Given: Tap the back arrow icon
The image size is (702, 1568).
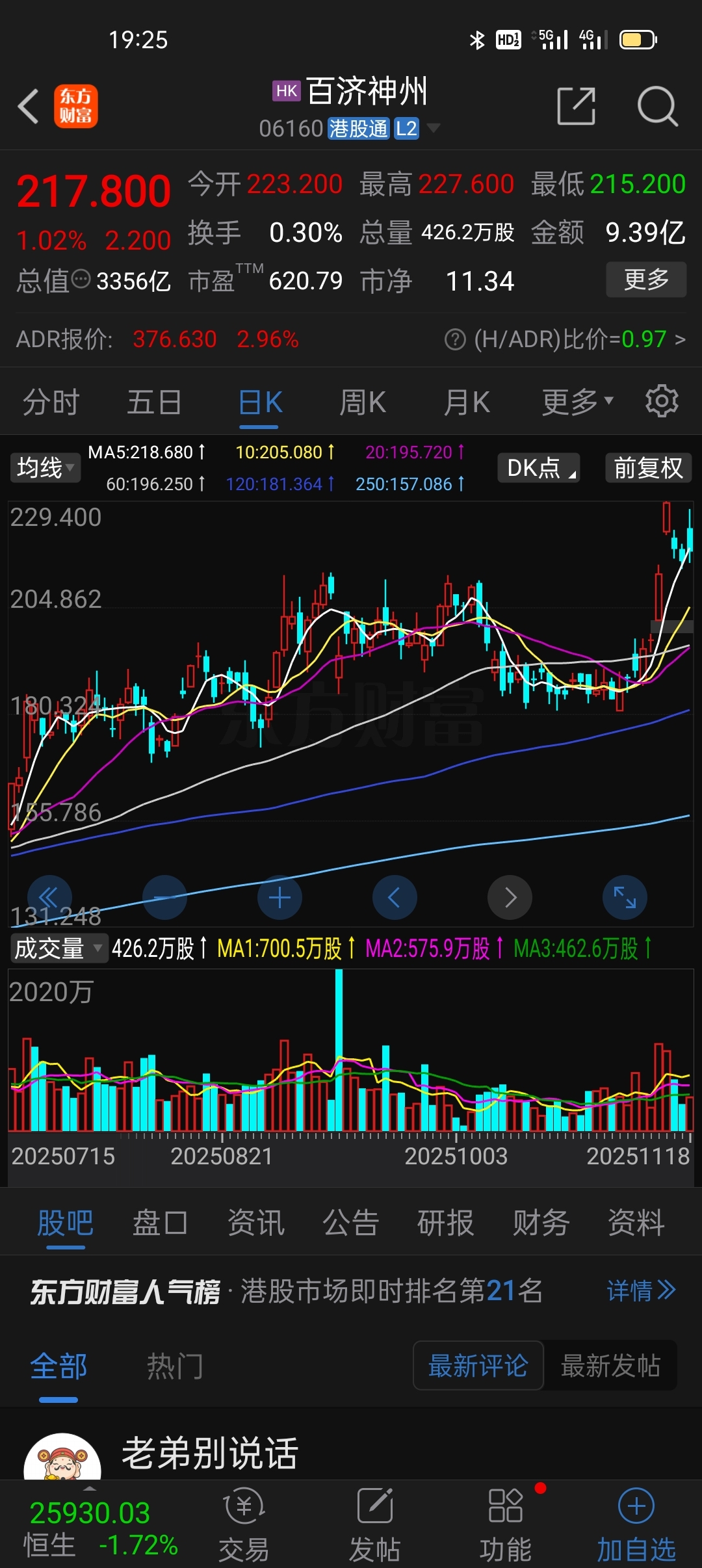Looking at the screenshot, I should click(x=28, y=106).
